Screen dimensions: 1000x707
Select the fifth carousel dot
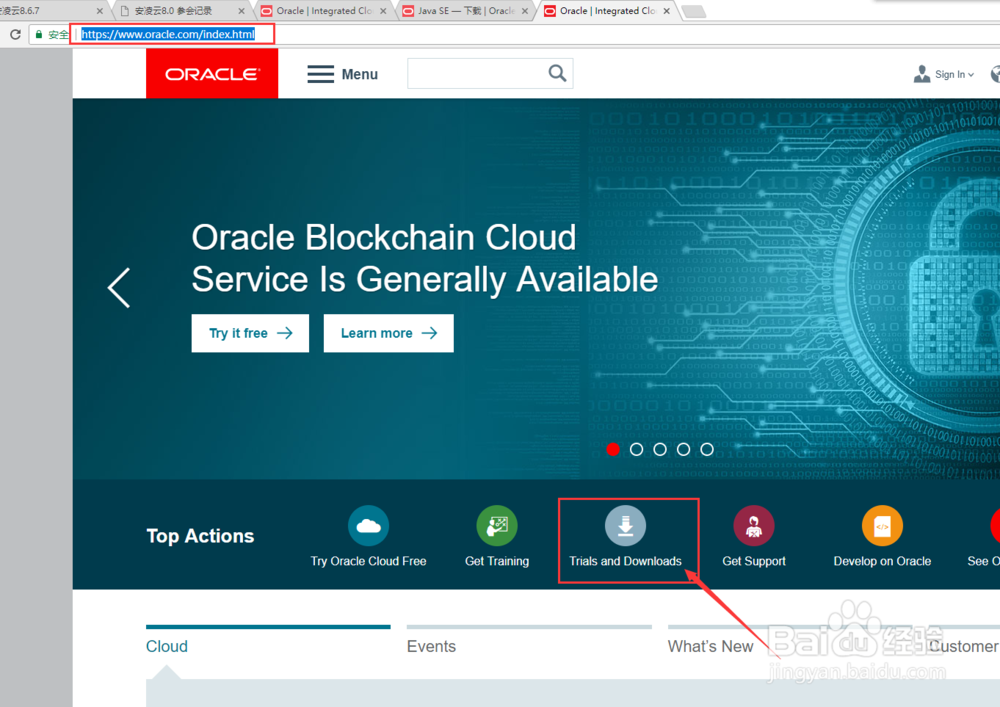(x=707, y=449)
